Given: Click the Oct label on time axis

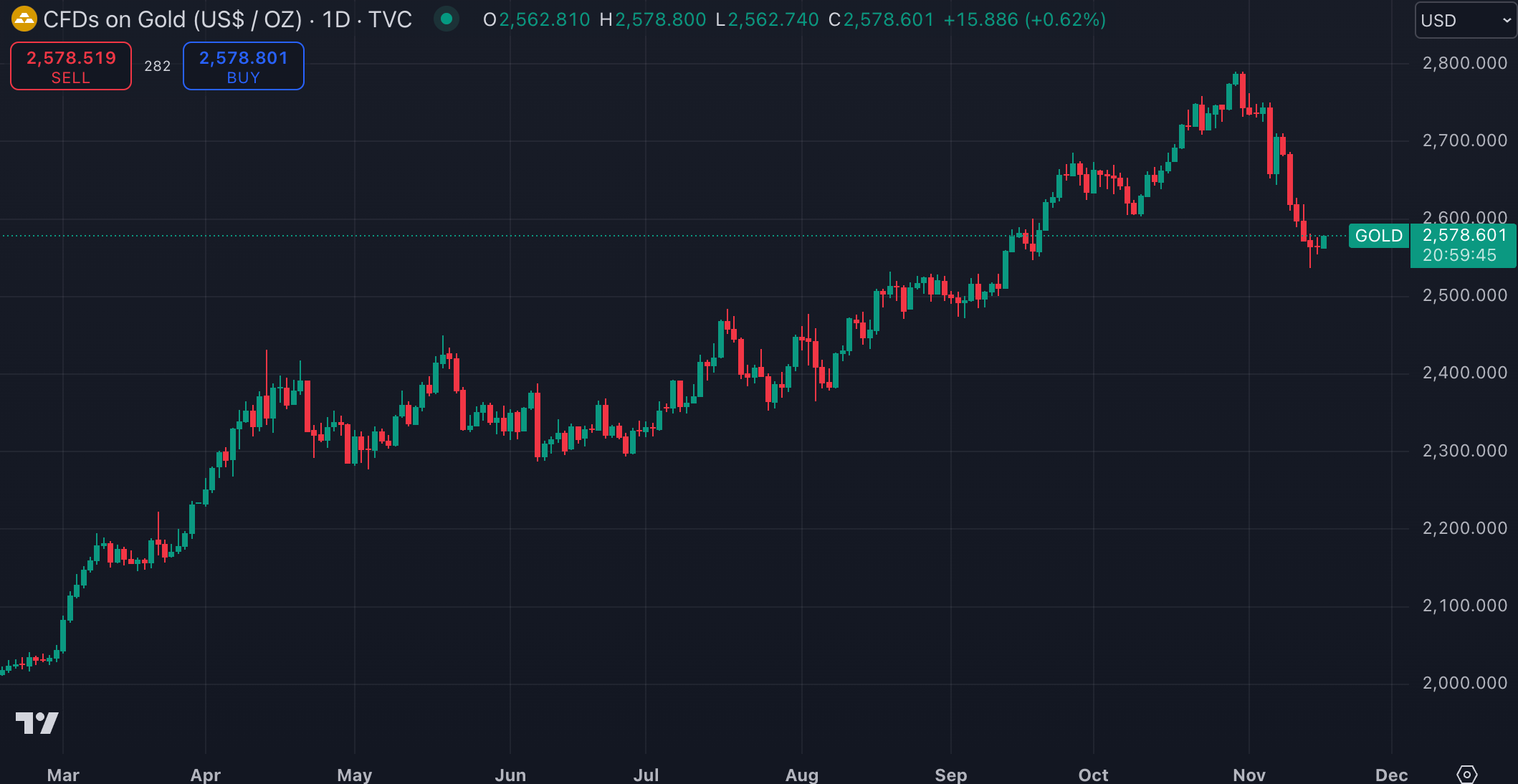Looking at the screenshot, I should (1094, 775).
